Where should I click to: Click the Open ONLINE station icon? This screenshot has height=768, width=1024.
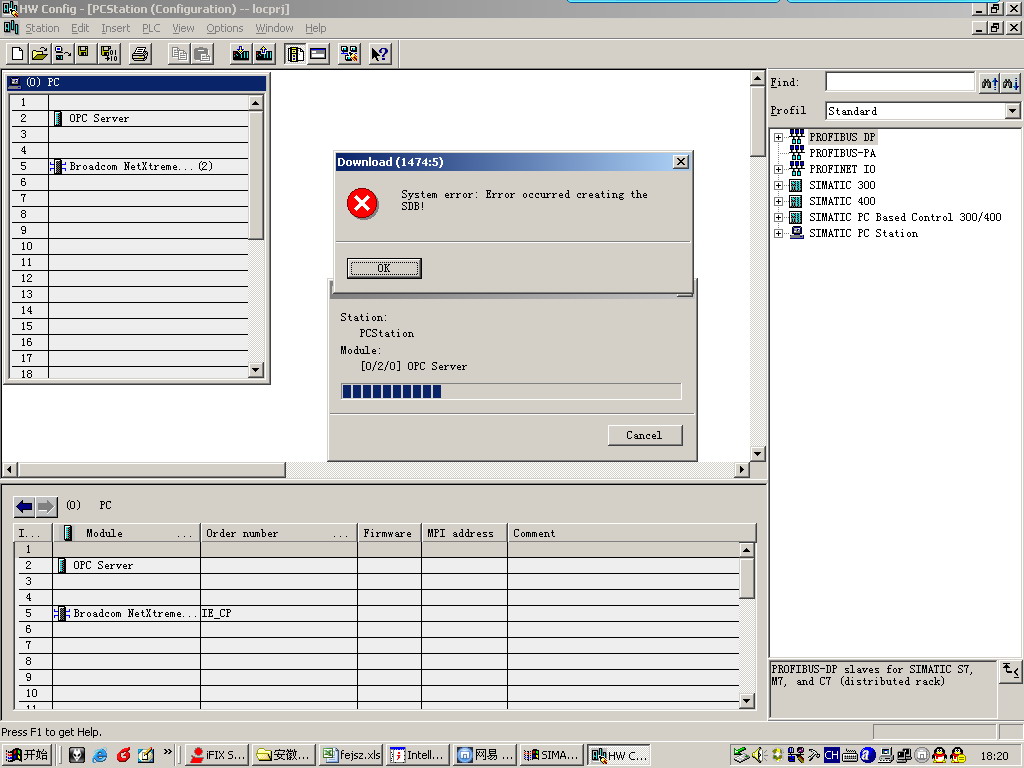pyautogui.click(x=62, y=54)
